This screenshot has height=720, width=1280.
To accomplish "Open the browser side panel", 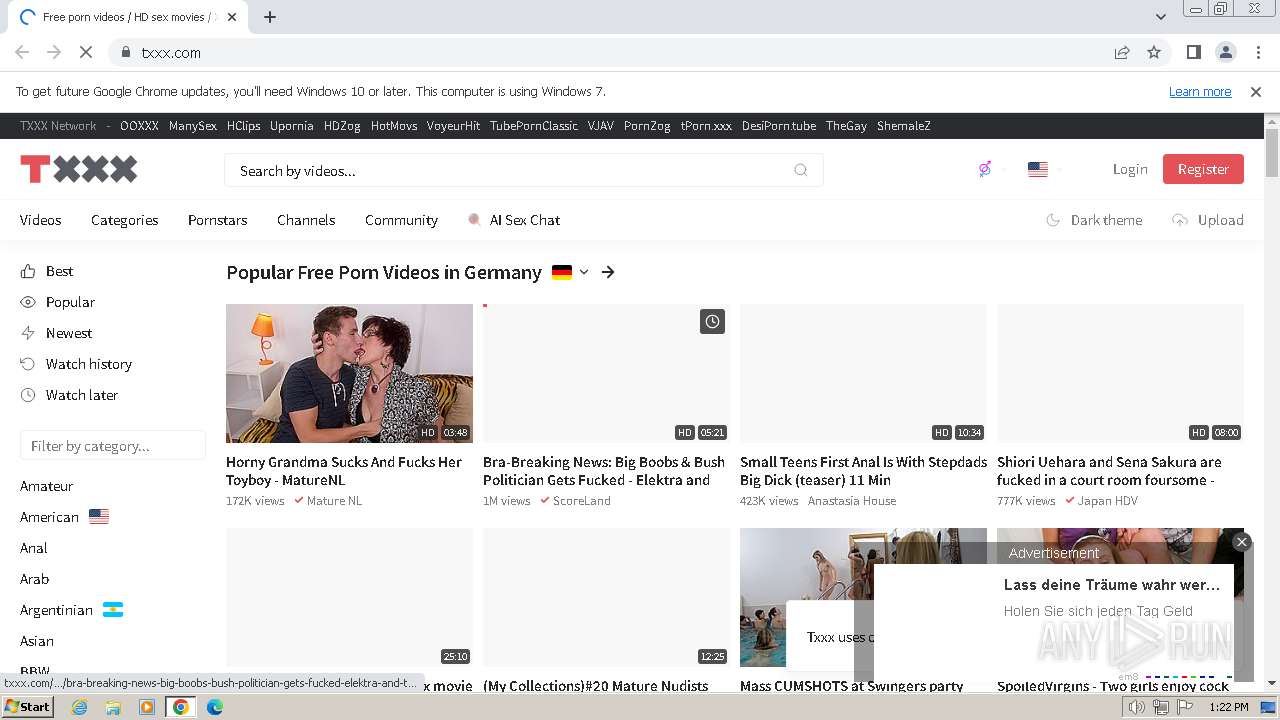I will 1193,52.
